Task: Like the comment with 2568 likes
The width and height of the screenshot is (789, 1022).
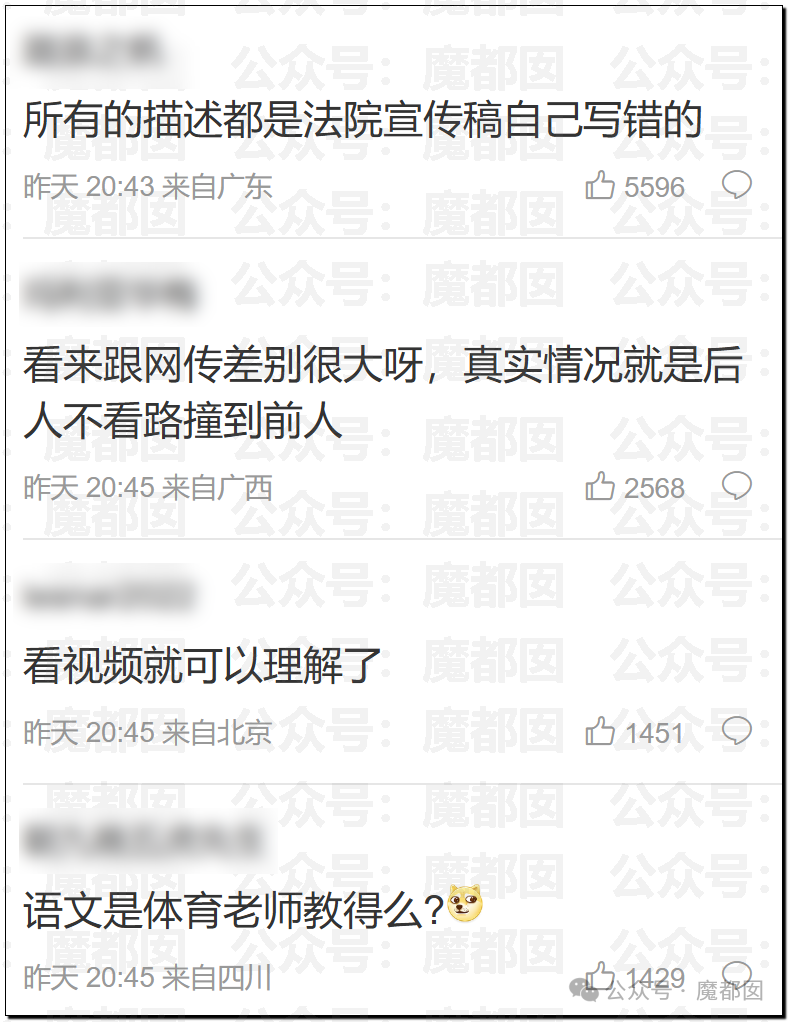Action: pyautogui.click(x=599, y=487)
